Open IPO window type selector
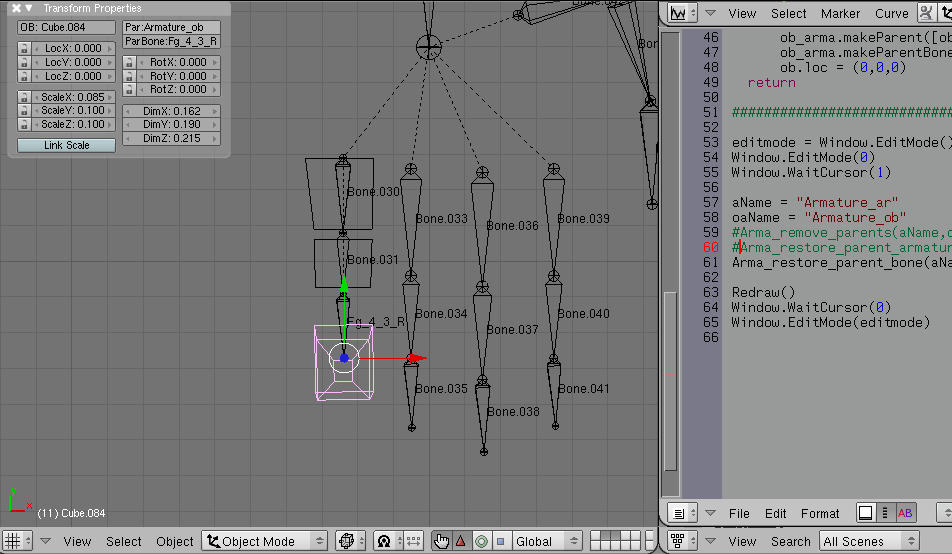This screenshot has height=554, width=952. tap(682, 13)
